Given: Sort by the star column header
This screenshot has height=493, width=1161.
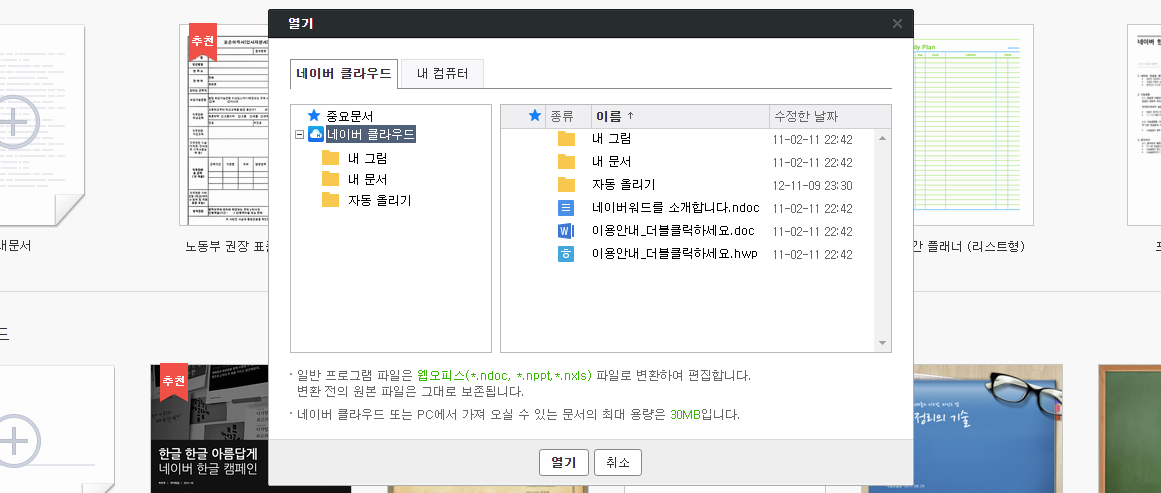Looking at the screenshot, I should (x=535, y=116).
